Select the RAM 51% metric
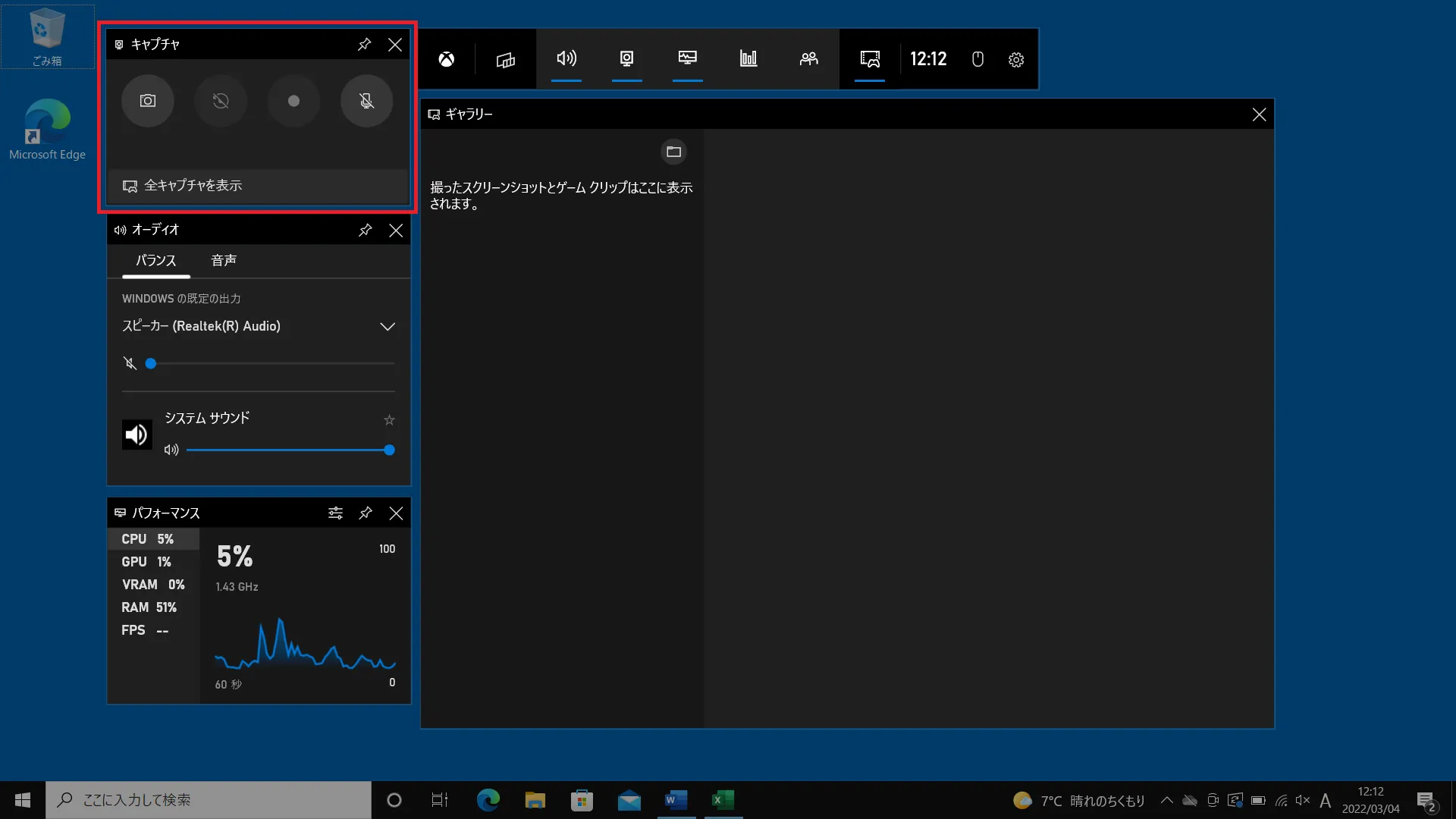 coord(154,607)
